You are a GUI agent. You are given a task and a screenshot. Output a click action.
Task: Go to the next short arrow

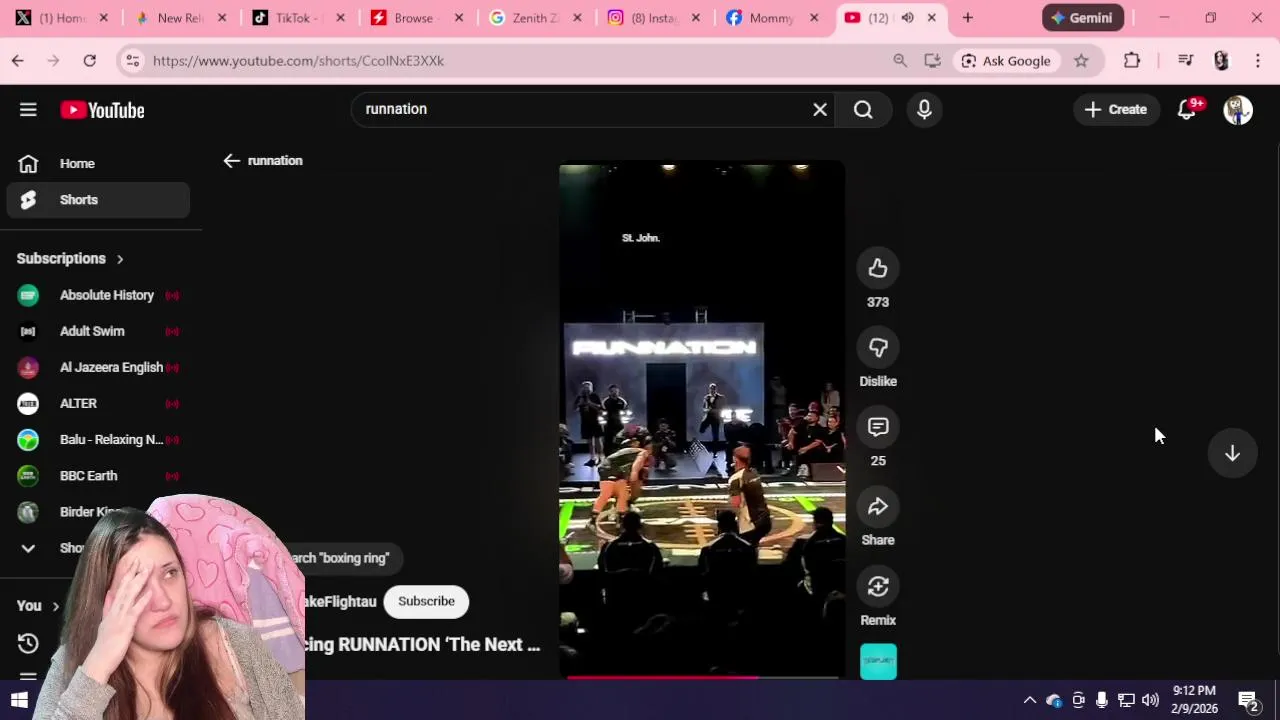(1232, 453)
